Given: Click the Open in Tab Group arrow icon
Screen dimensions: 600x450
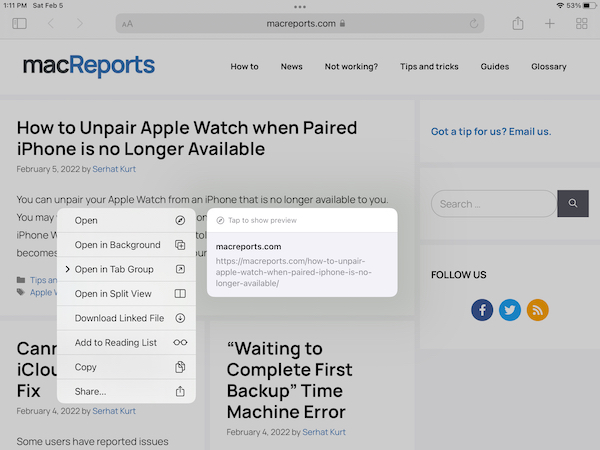Looking at the screenshot, I should point(180,269).
